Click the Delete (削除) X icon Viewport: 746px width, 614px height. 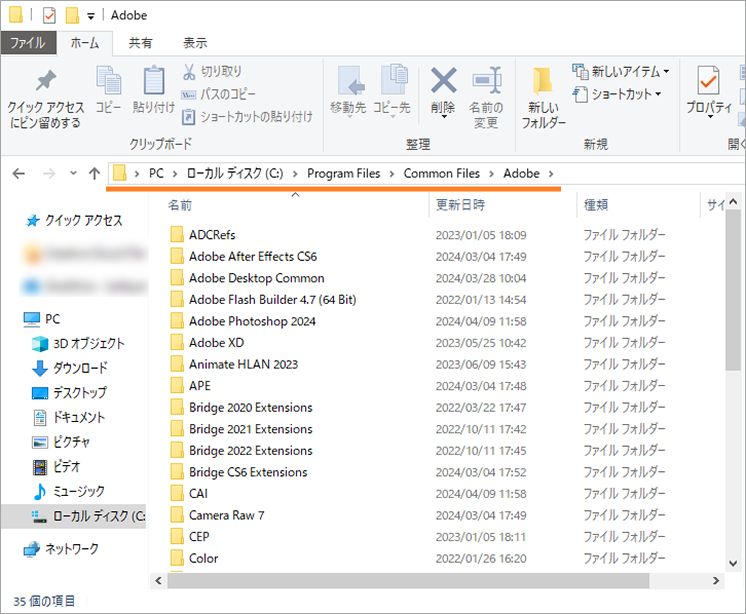pos(443,80)
